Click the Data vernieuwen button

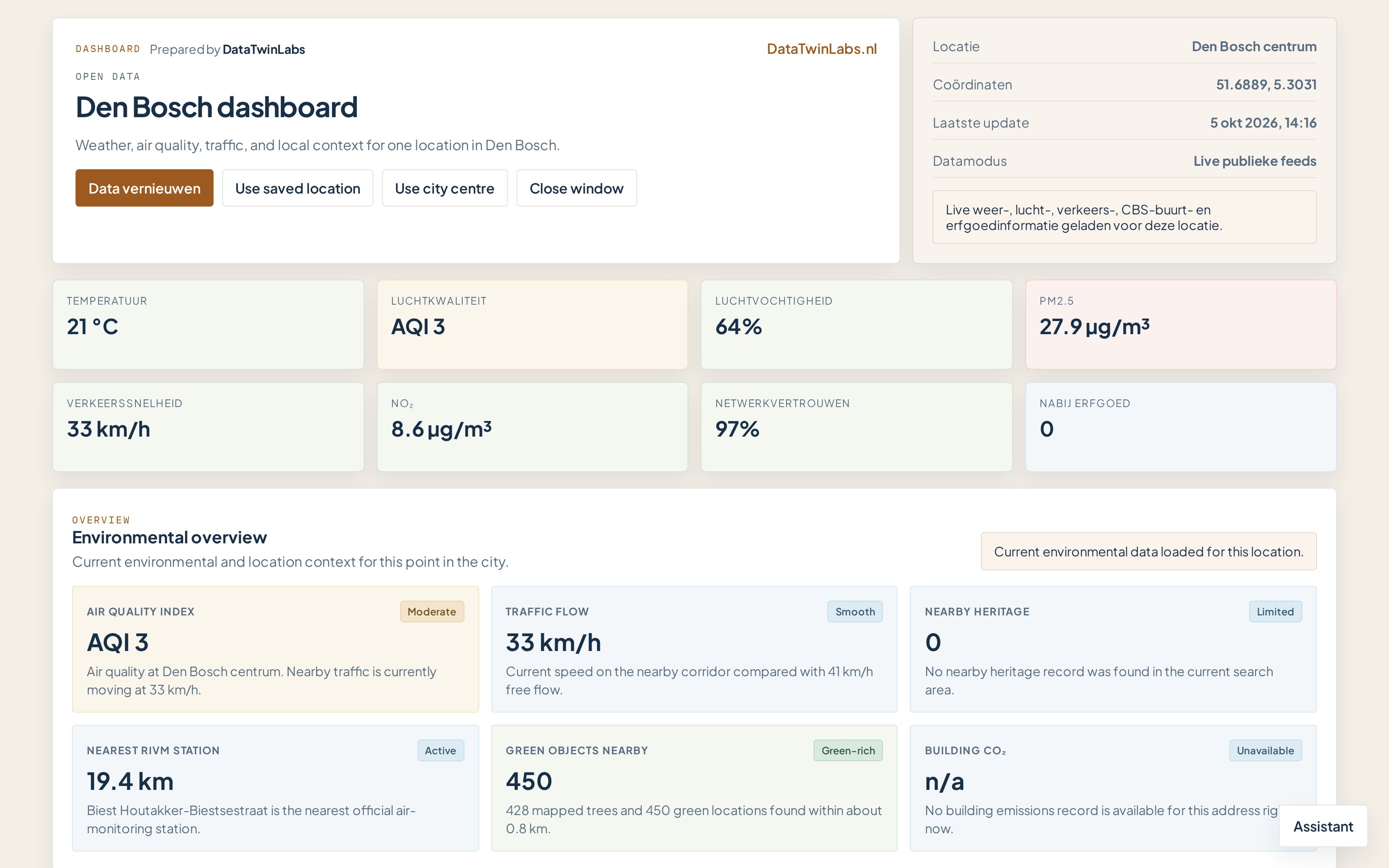coord(144,188)
